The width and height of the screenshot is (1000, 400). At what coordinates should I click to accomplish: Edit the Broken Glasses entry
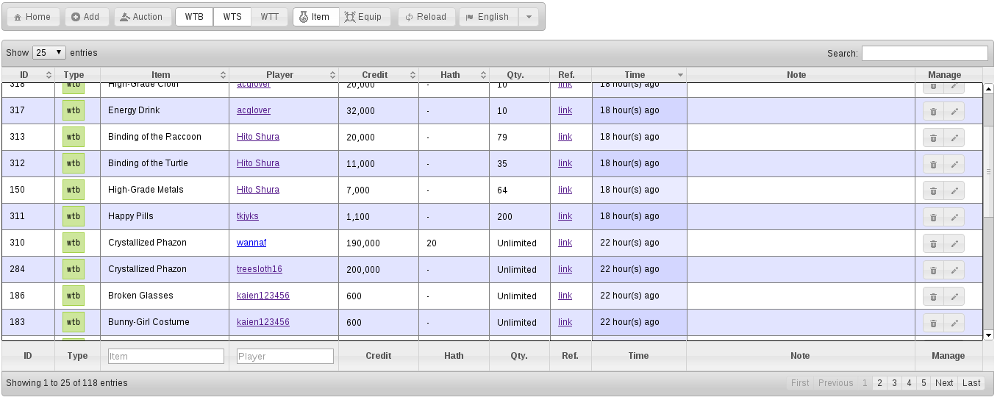tap(954, 297)
